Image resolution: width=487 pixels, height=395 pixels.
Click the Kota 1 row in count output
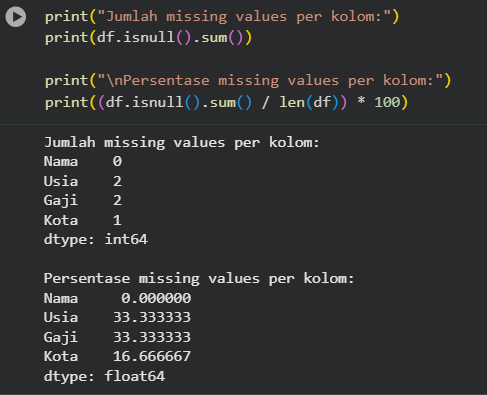(83, 220)
